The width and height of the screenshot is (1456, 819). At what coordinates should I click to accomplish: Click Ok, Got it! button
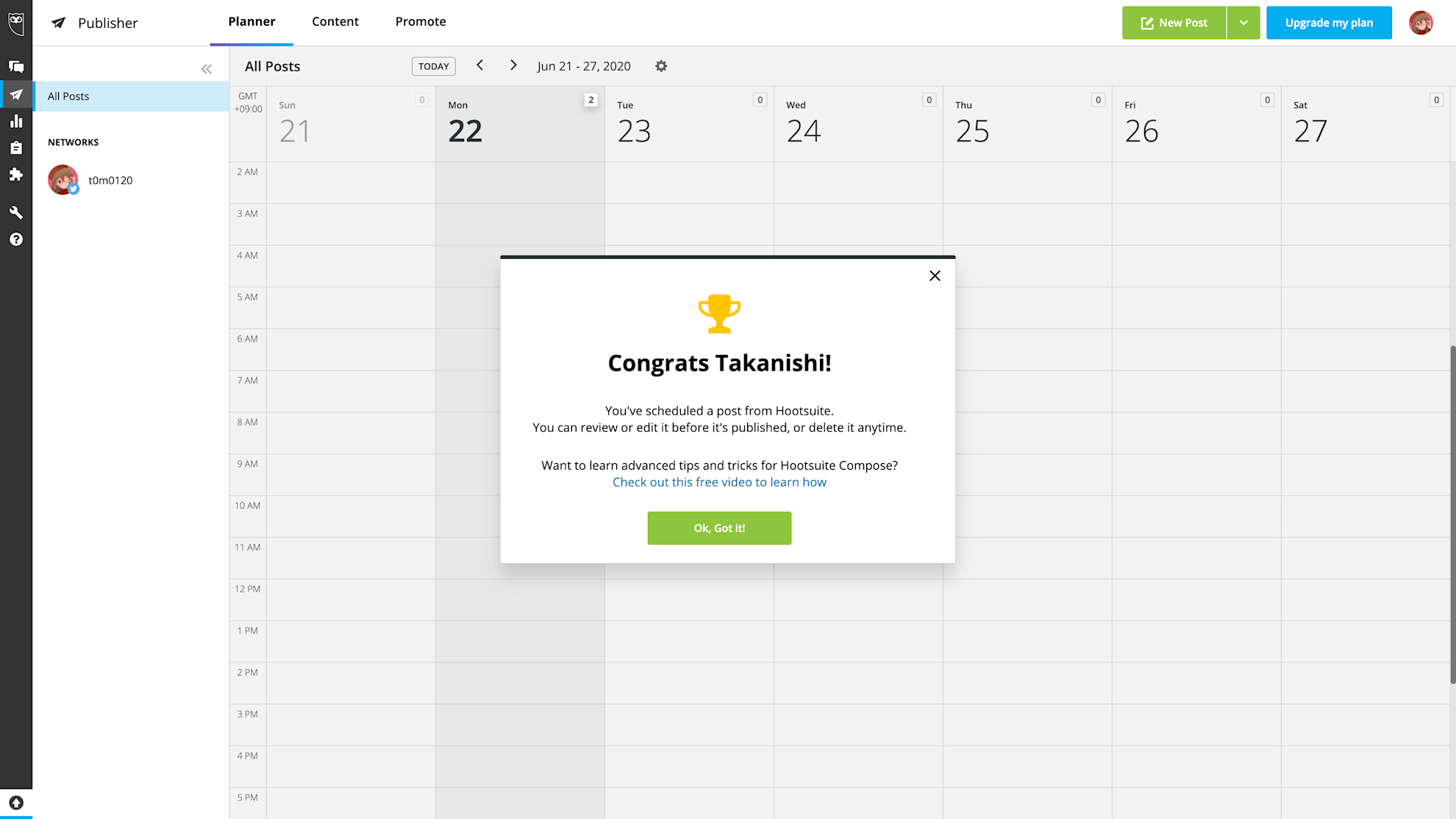point(719,528)
